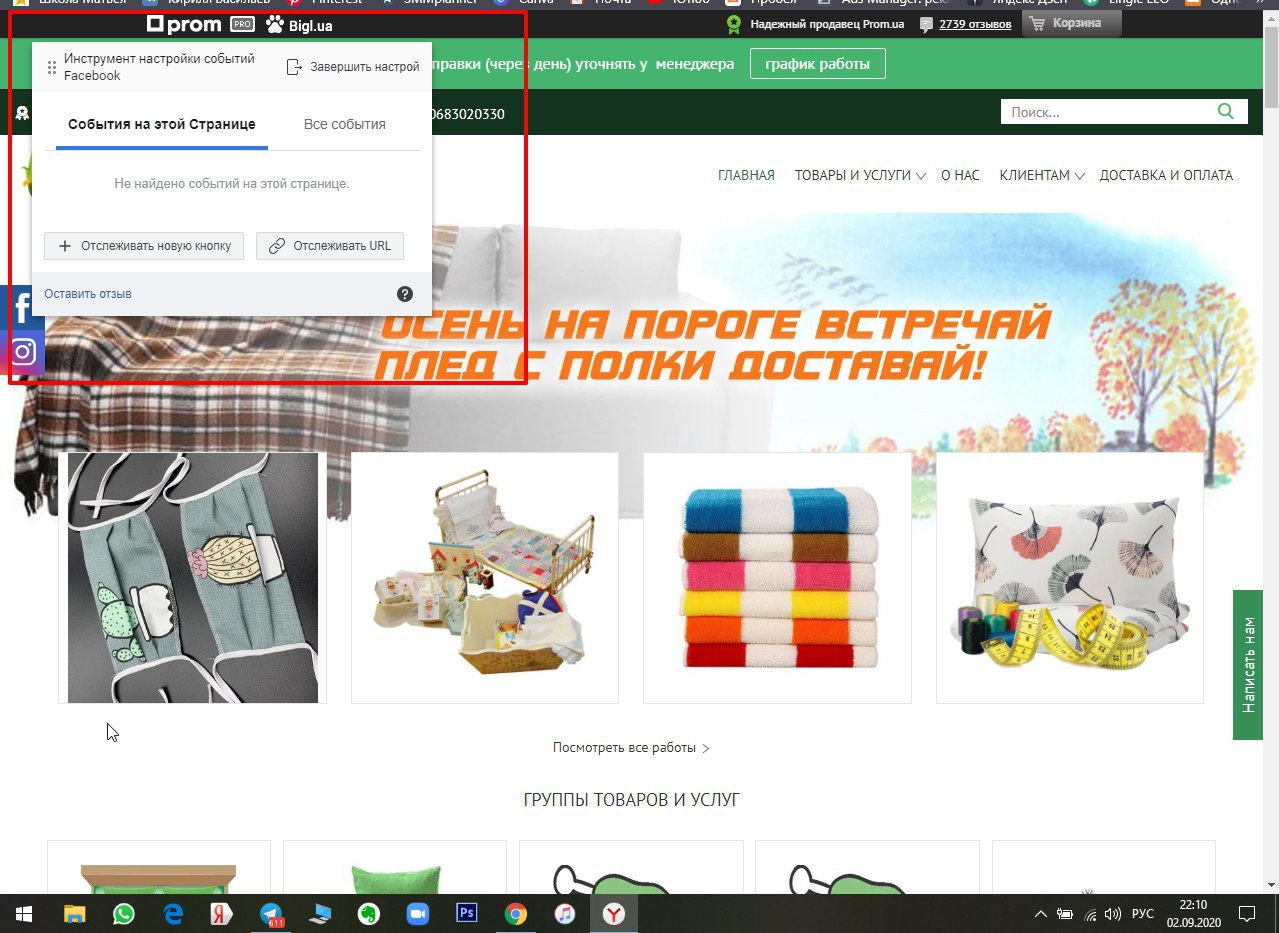Switch to 'События на этой Странице' tab

click(162, 125)
